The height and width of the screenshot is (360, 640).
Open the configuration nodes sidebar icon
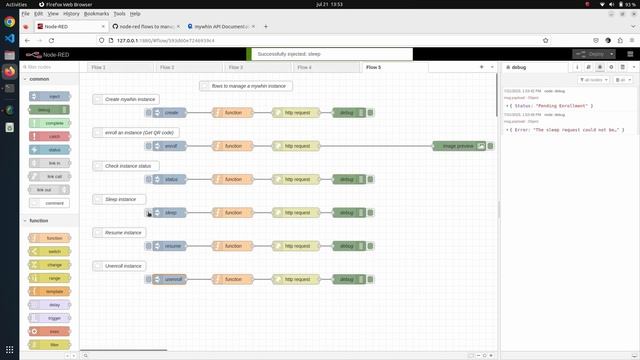tap(611, 67)
